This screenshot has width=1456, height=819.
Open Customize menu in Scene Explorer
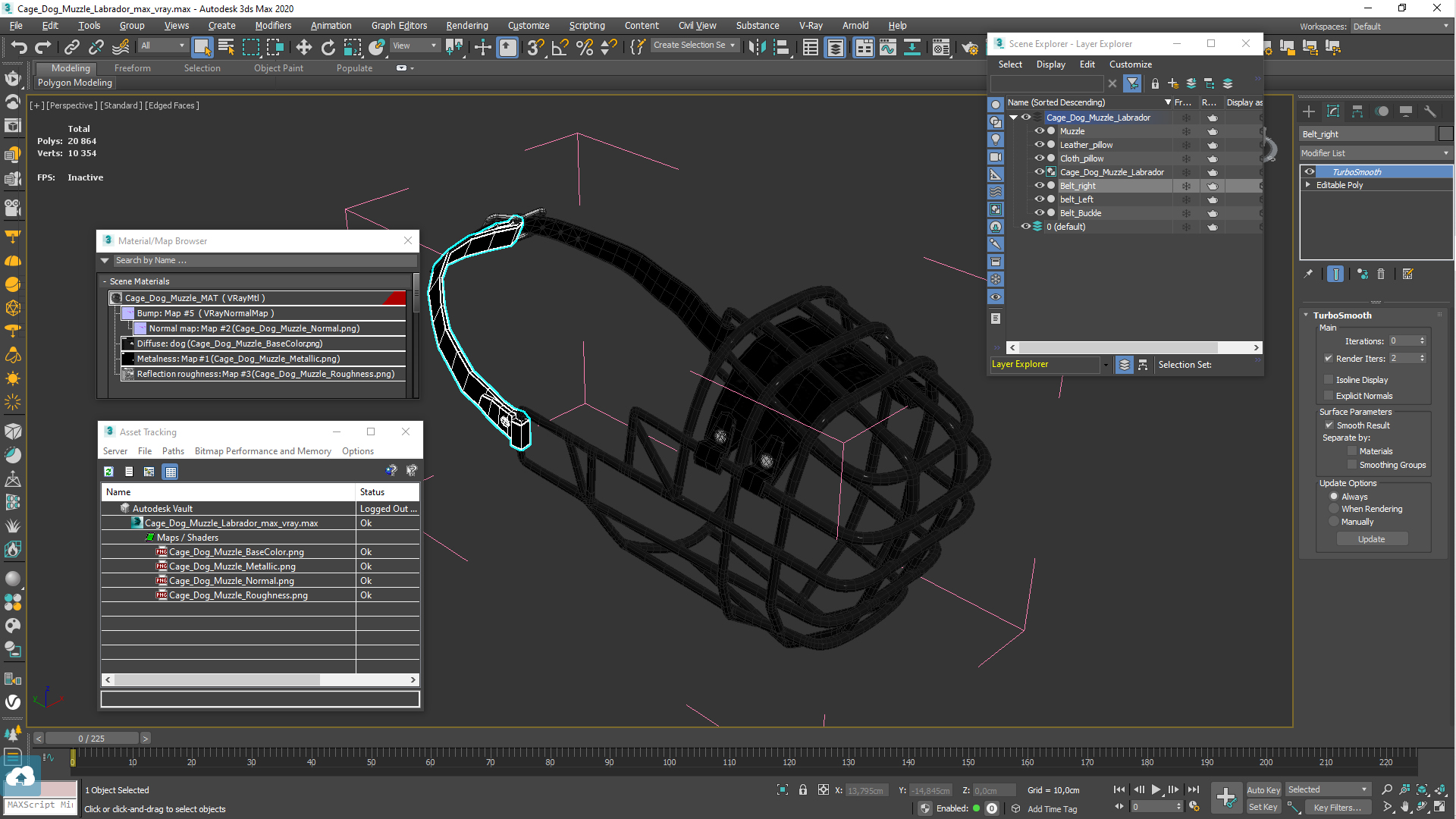1130,64
